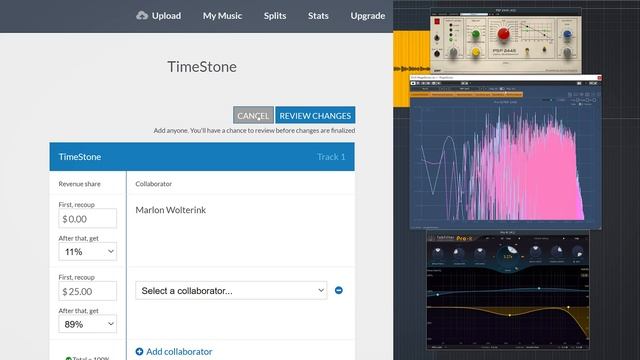Click the TimeStone track header bar
Screen dimensions: 640x360
point(202,157)
